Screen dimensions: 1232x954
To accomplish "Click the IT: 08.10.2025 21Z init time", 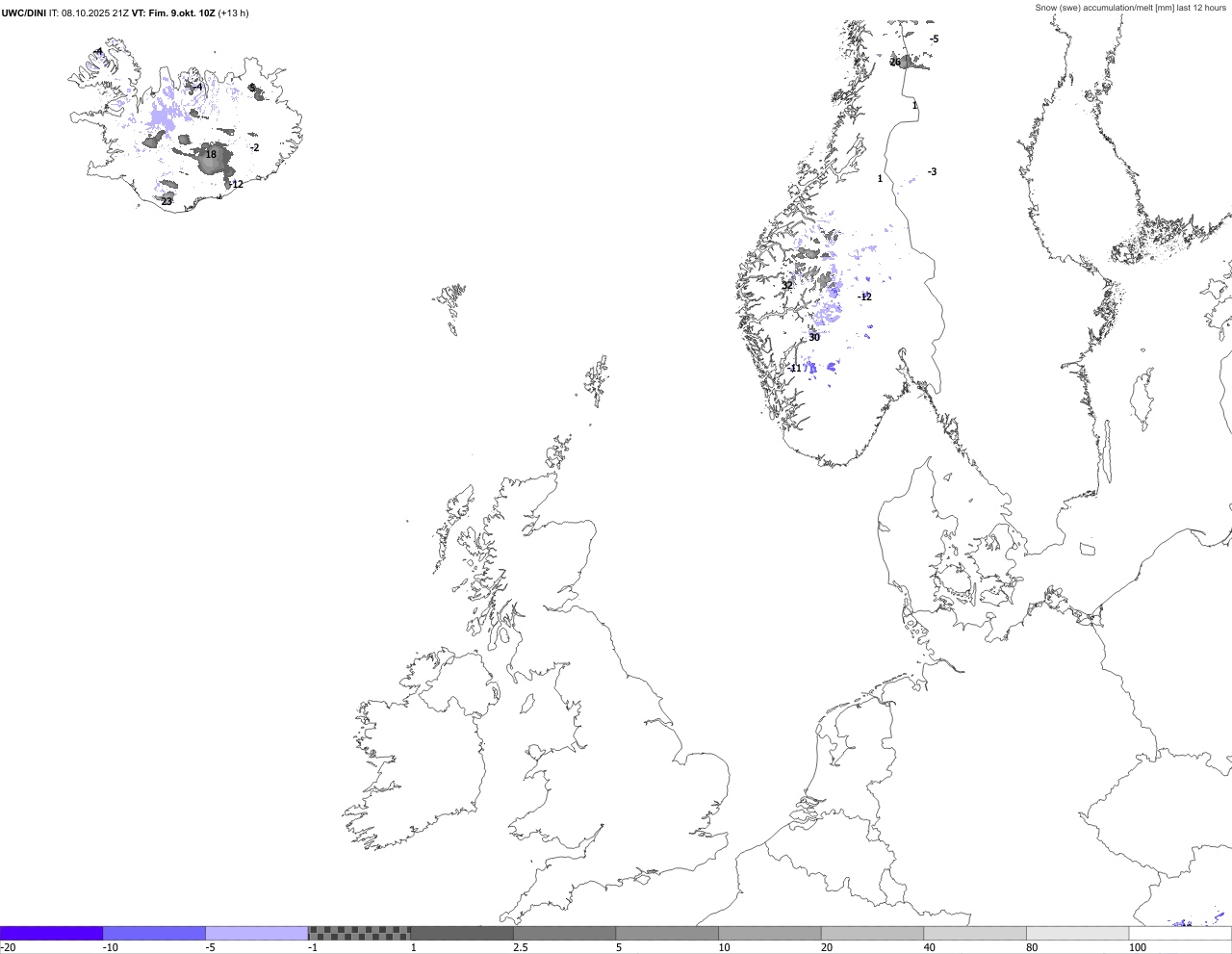I will 90,13.
